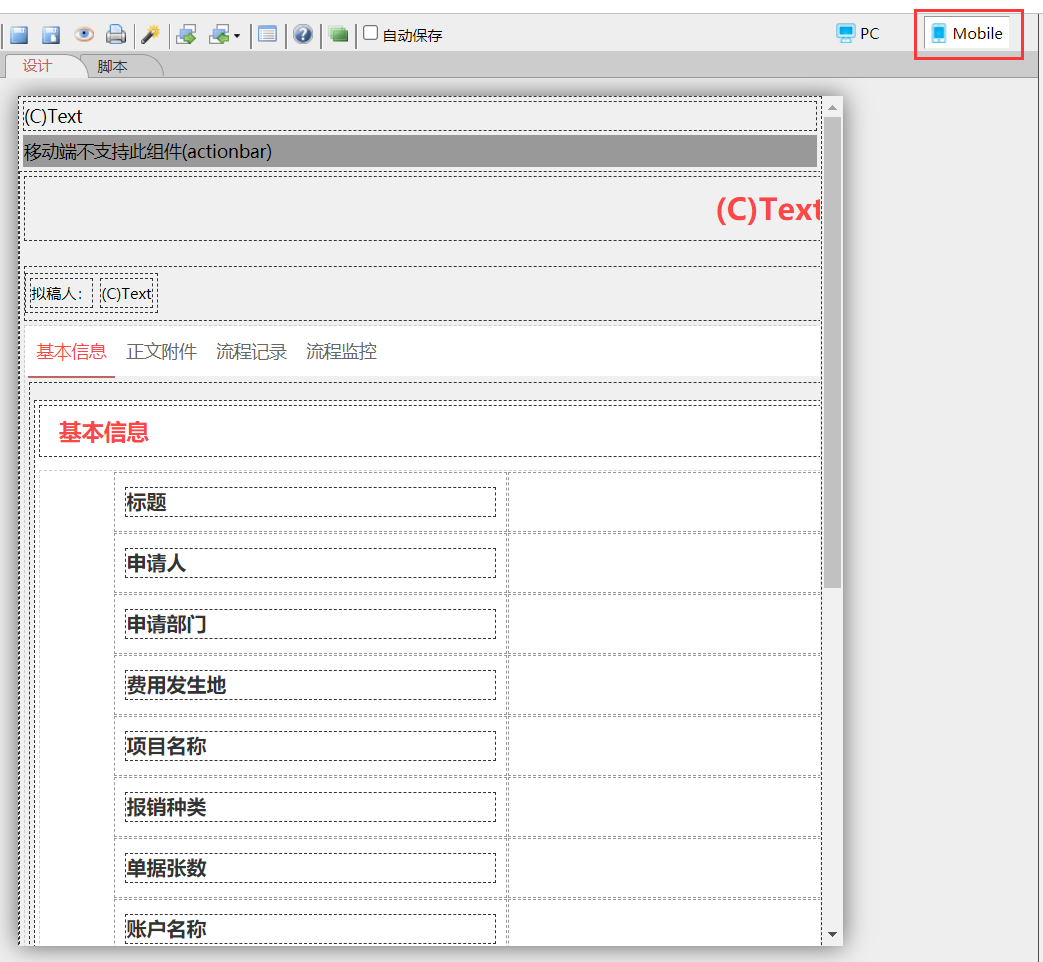Click the magic wand icon

(150, 35)
